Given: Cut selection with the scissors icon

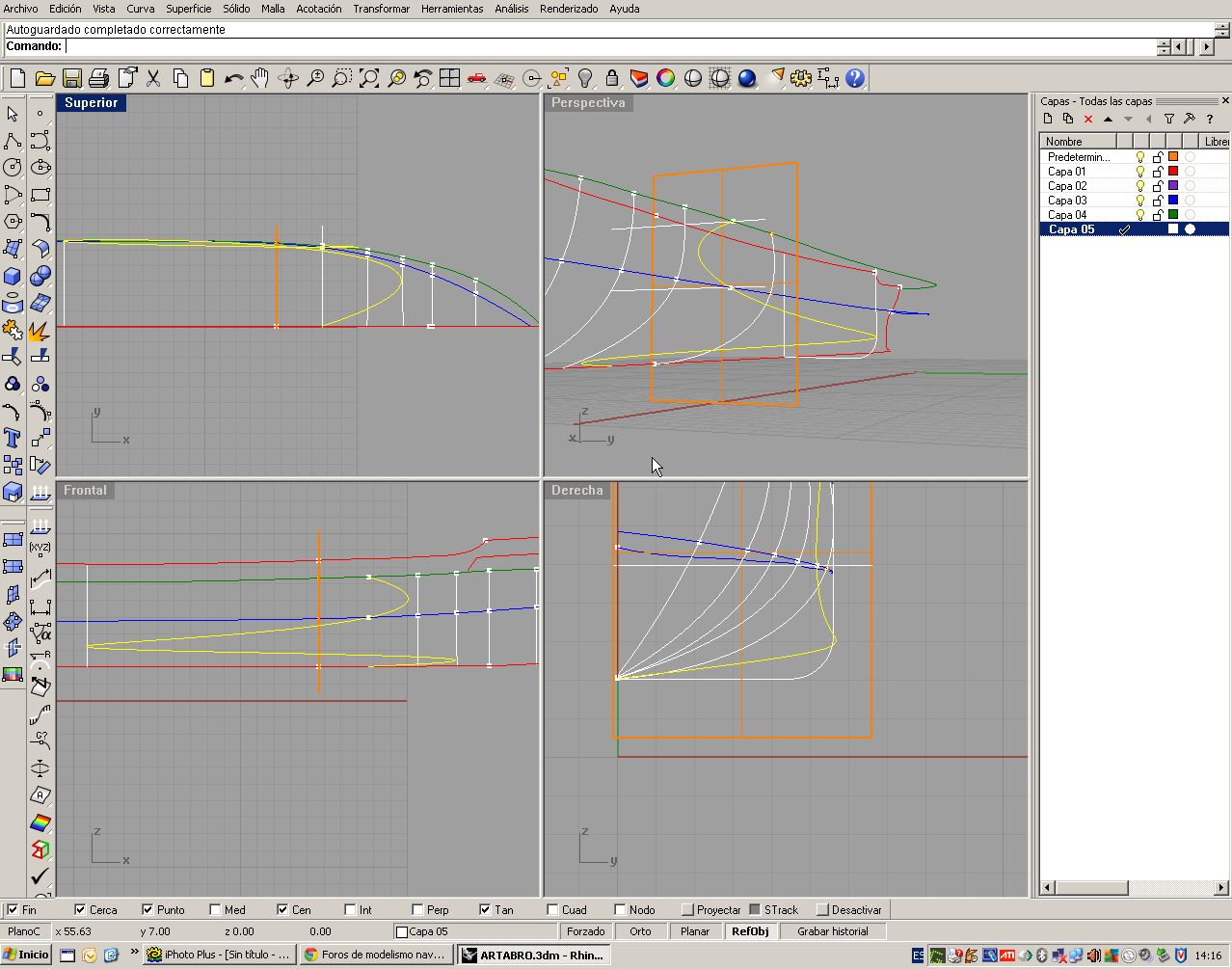Looking at the screenshot, I should pyautogui.click(x=152, y=78).
